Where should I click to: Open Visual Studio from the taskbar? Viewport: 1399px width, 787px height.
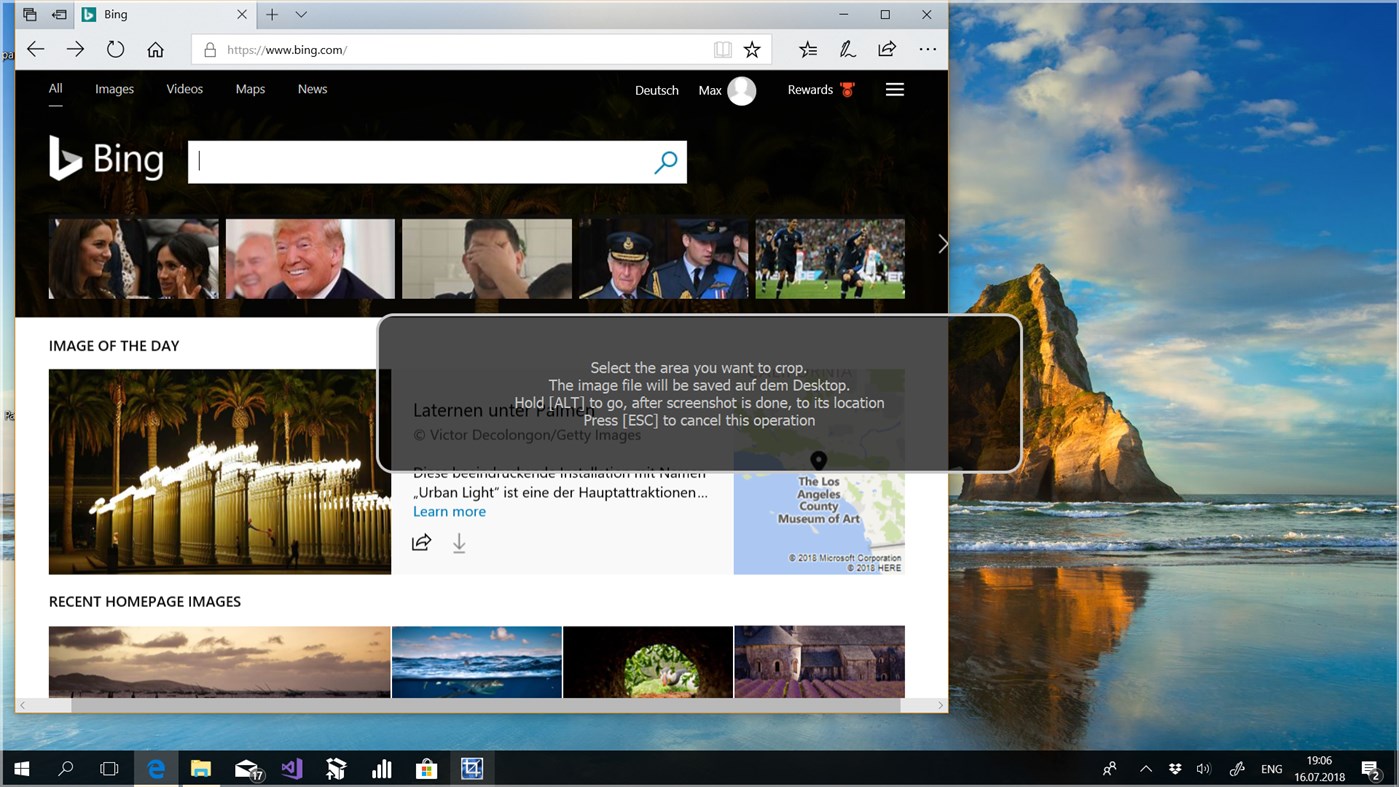pos(290,768)
